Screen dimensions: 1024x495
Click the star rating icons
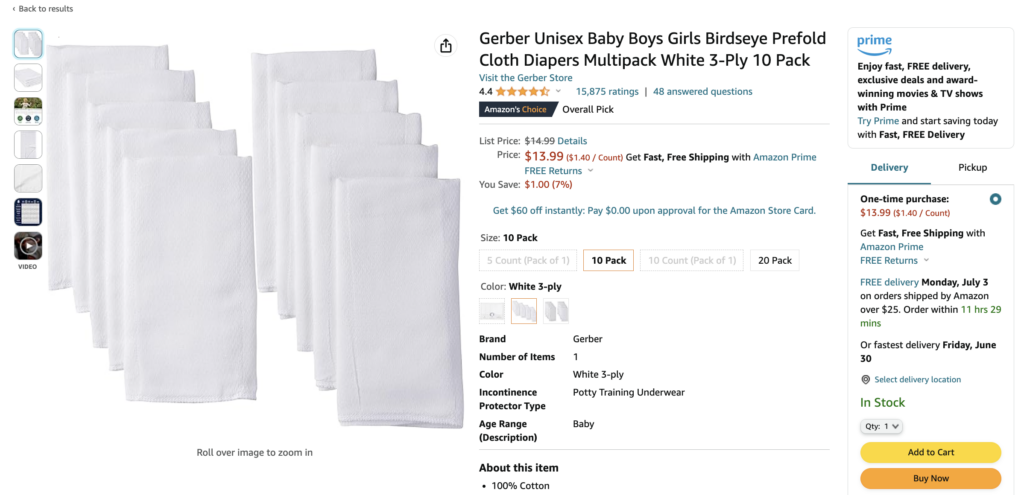tap(522, 92)
